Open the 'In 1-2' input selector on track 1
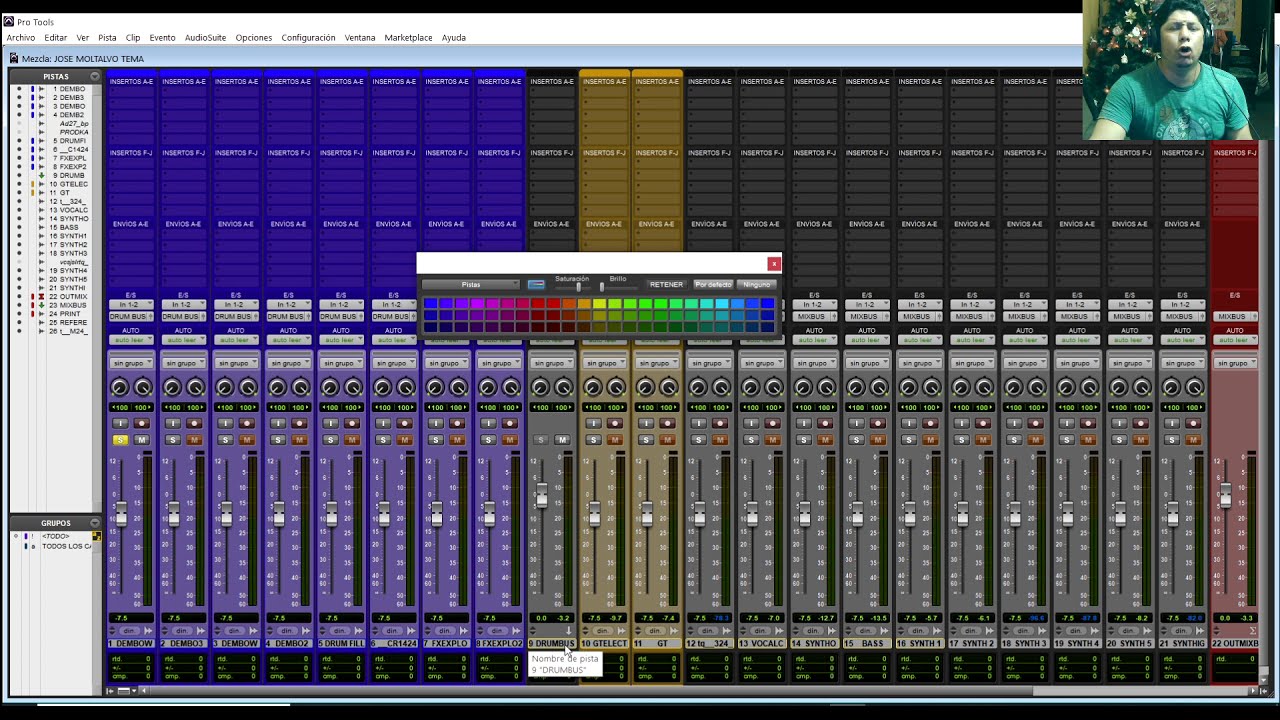The height and width of the screenshot is (720, 1280). [x=131, y=304]
